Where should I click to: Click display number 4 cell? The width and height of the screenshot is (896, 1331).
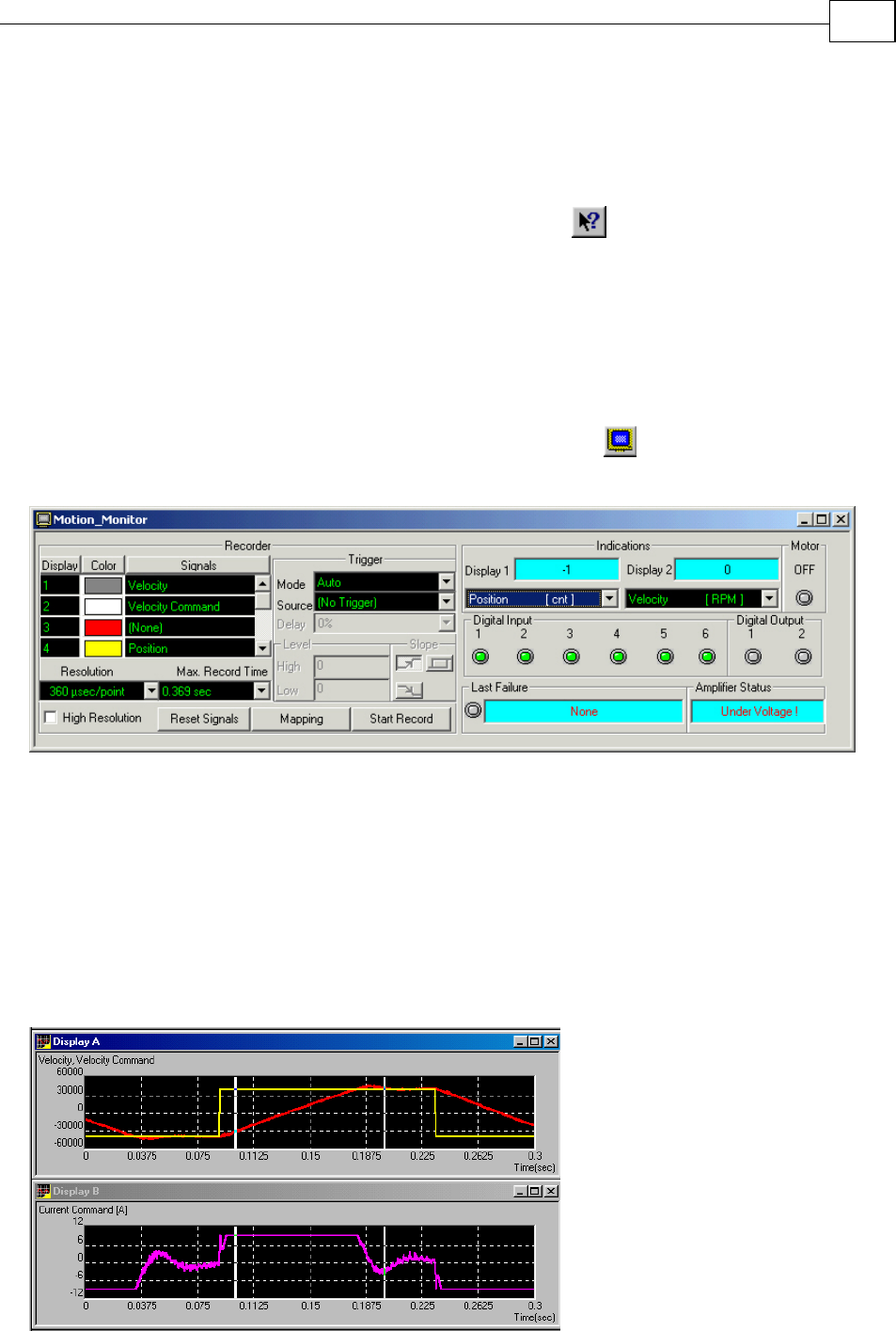click(x=60, y=648)
